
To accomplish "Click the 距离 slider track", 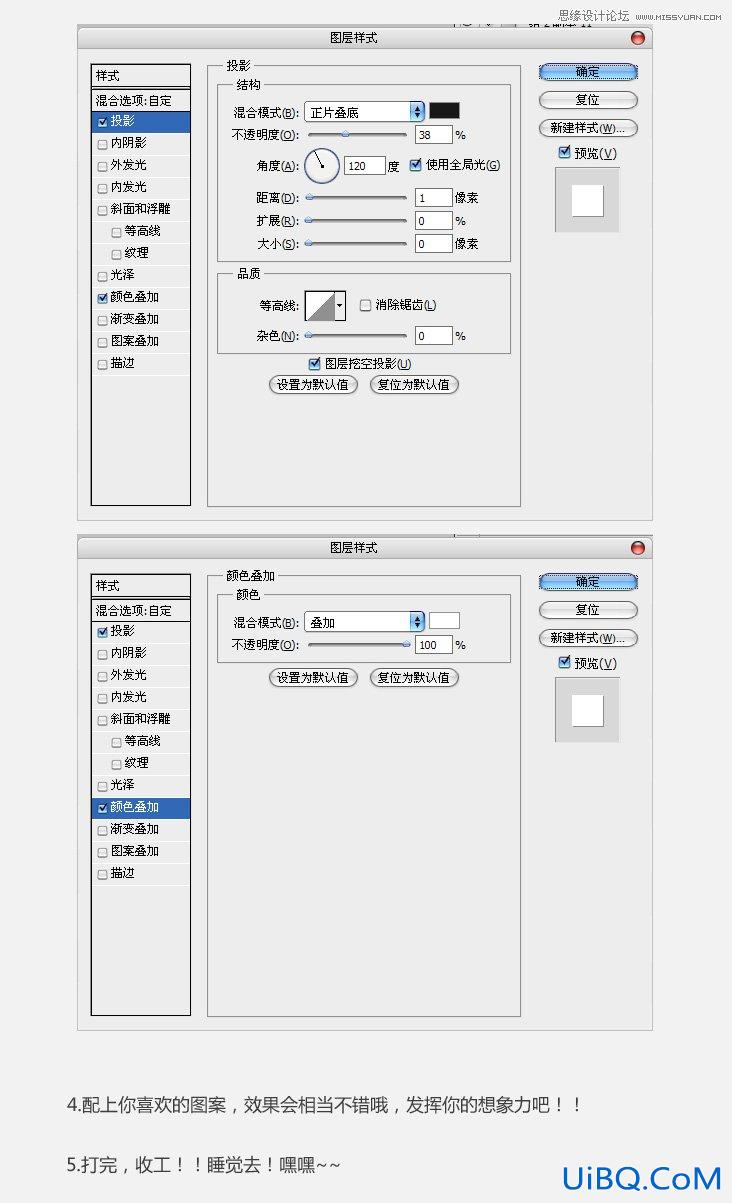I will [357, 198].
